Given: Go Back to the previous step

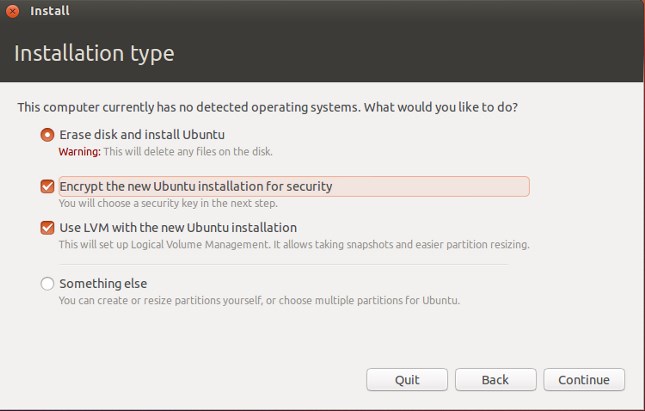Looking at the screenshot, I should pos(495,380).
